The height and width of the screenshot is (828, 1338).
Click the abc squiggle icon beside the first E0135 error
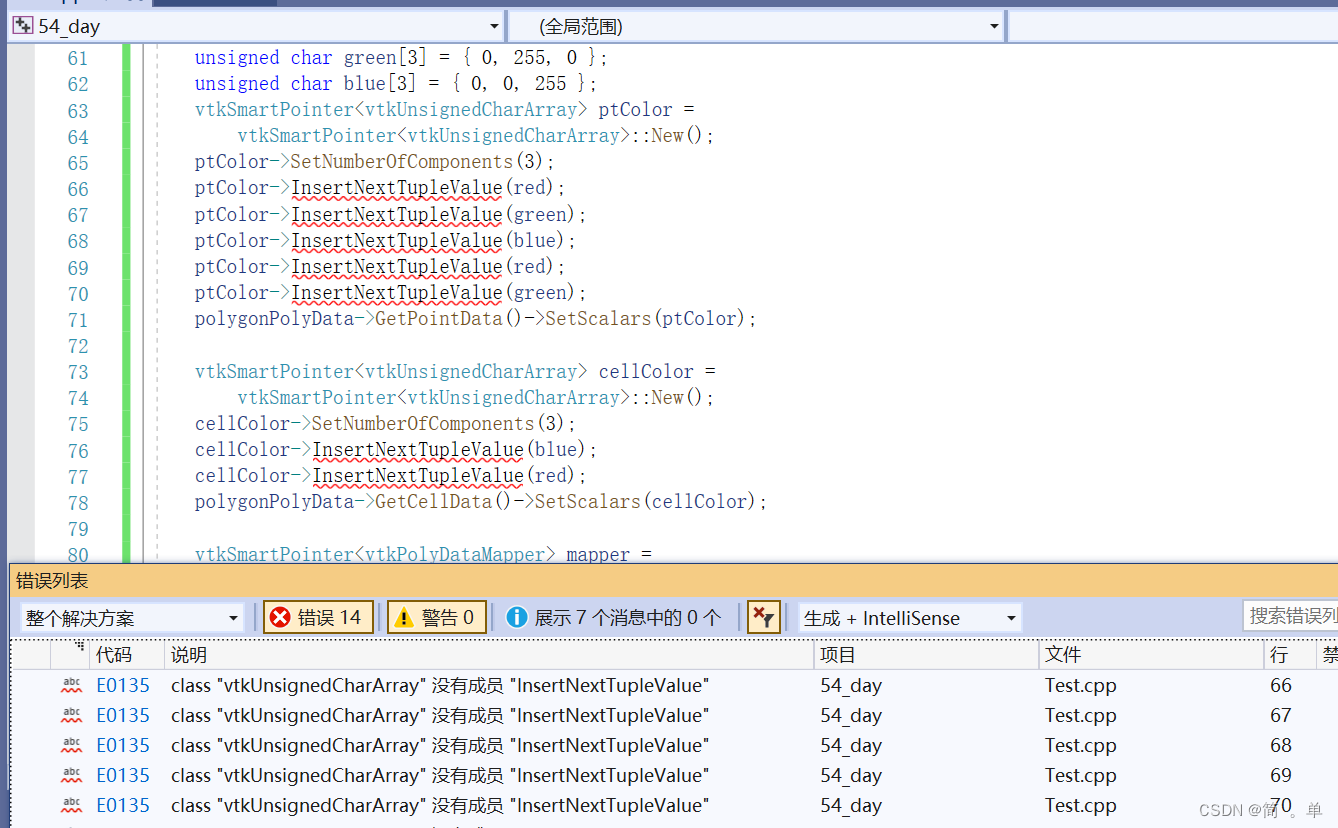[70, 685]
